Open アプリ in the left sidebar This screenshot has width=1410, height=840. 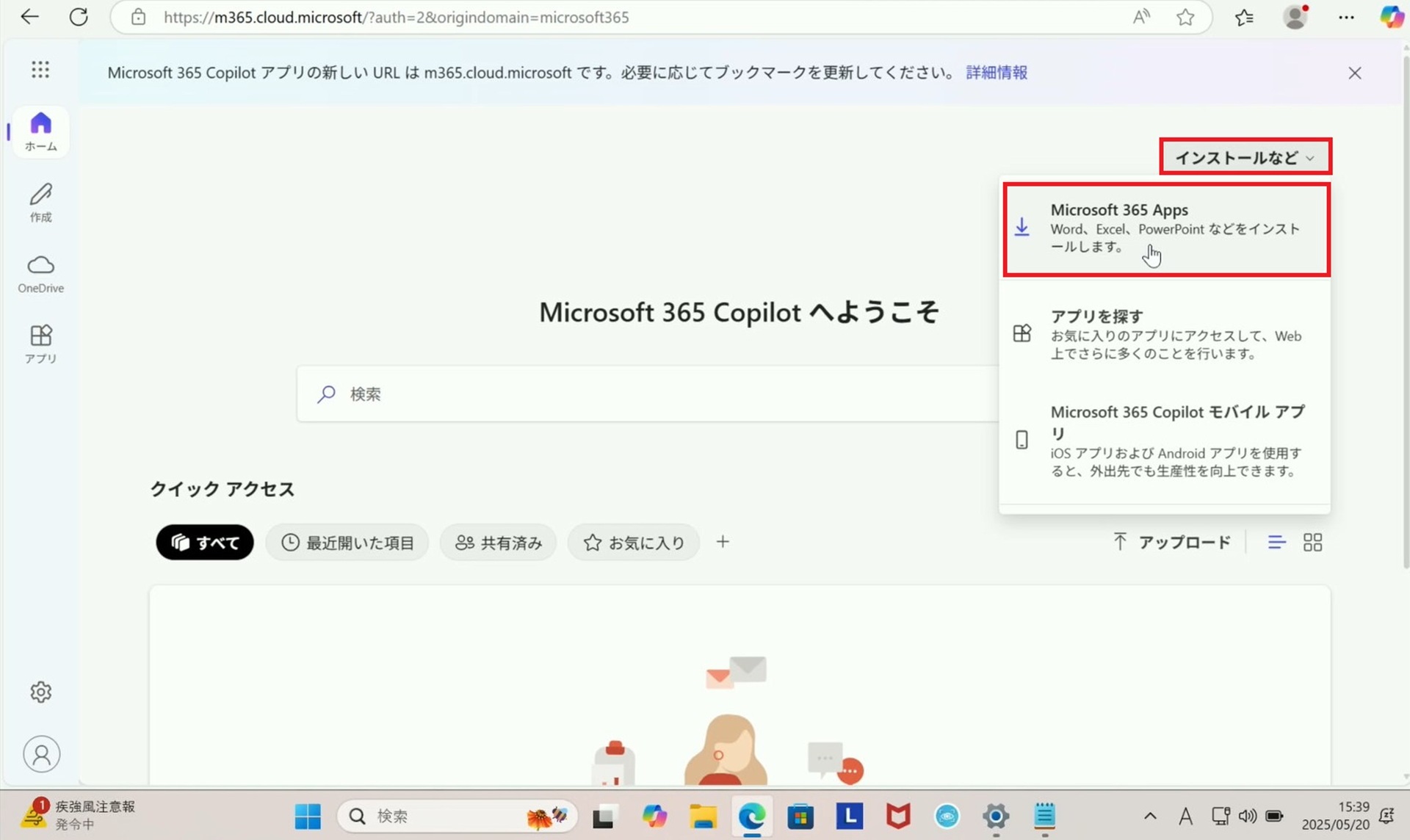tap(41, 344)
